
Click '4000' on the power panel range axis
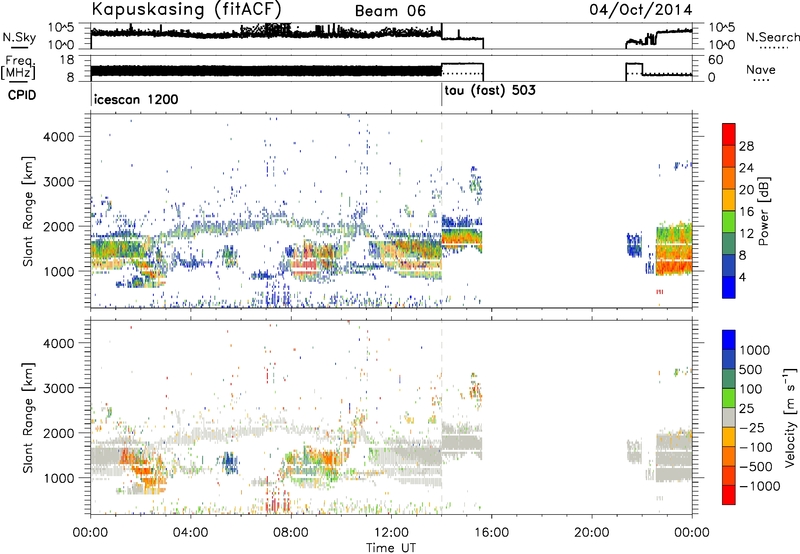pyautogui.click(x=59, y=137)
